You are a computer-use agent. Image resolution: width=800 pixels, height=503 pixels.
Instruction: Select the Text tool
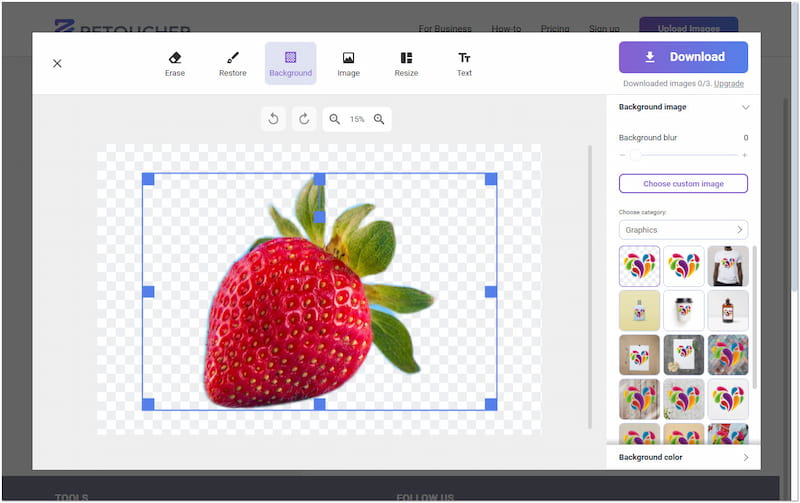click(464, 64)
